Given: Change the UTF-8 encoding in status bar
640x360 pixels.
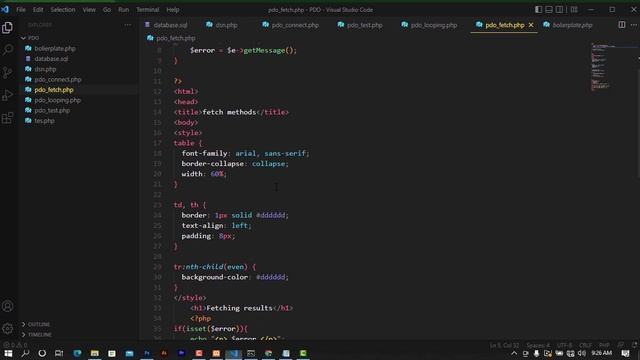Looking at the screenshot, I should (x=564, y=345).
